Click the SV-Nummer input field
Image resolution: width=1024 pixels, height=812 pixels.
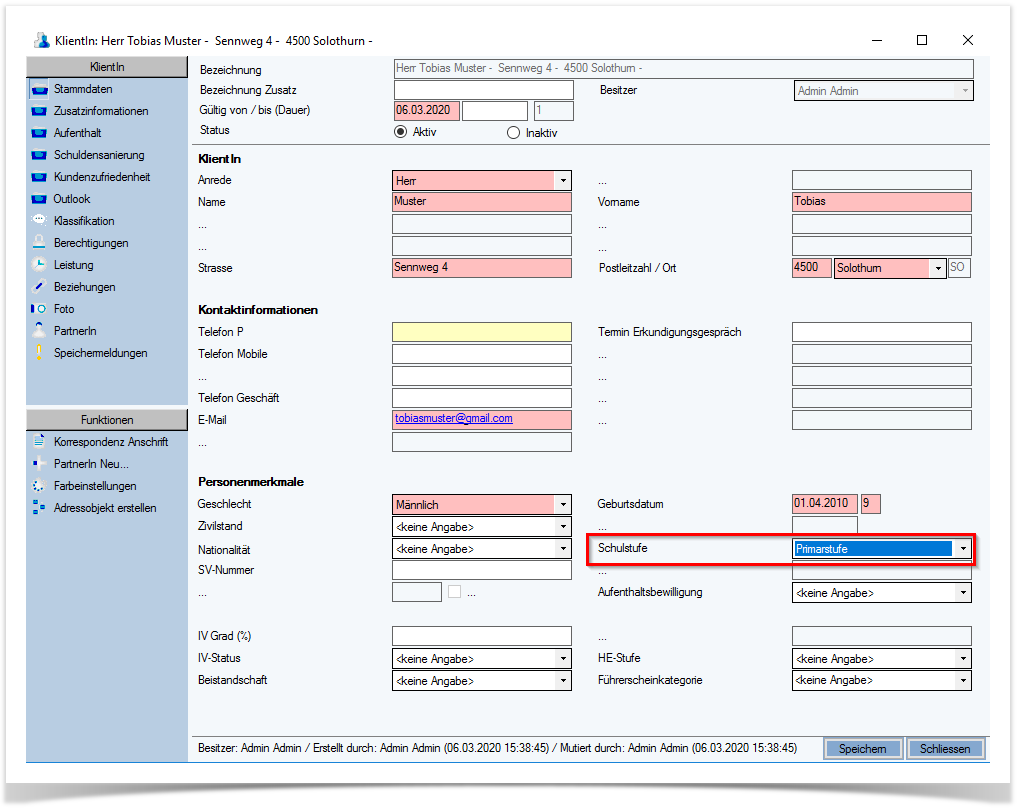click(x=481, y=570)
